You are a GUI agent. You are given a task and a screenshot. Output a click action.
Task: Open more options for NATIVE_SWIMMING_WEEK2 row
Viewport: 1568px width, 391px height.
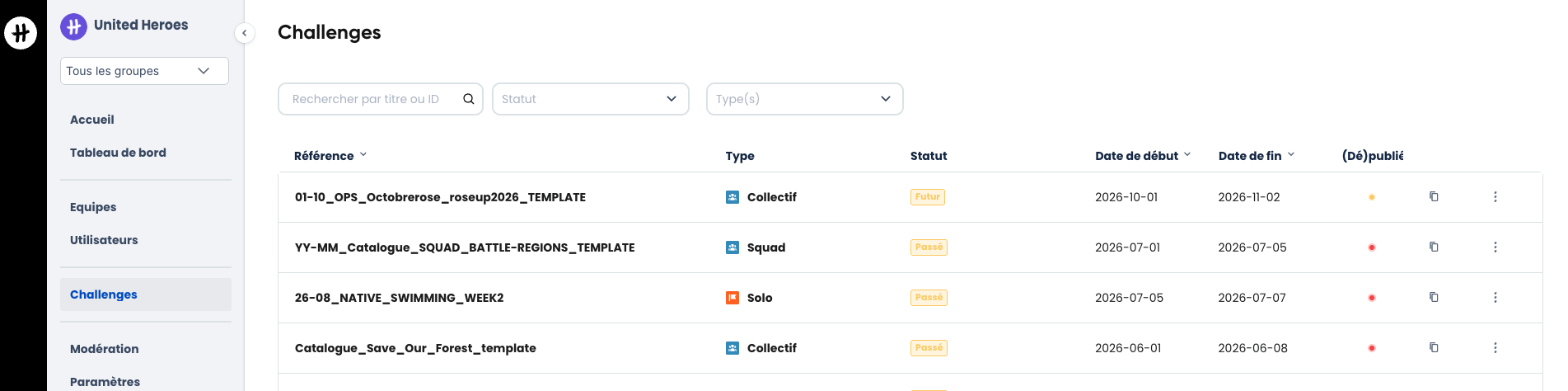1495,297
